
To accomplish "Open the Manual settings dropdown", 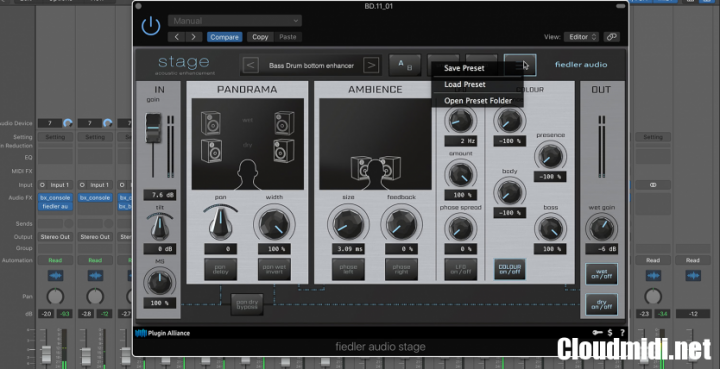I will (x=235, y=21).
